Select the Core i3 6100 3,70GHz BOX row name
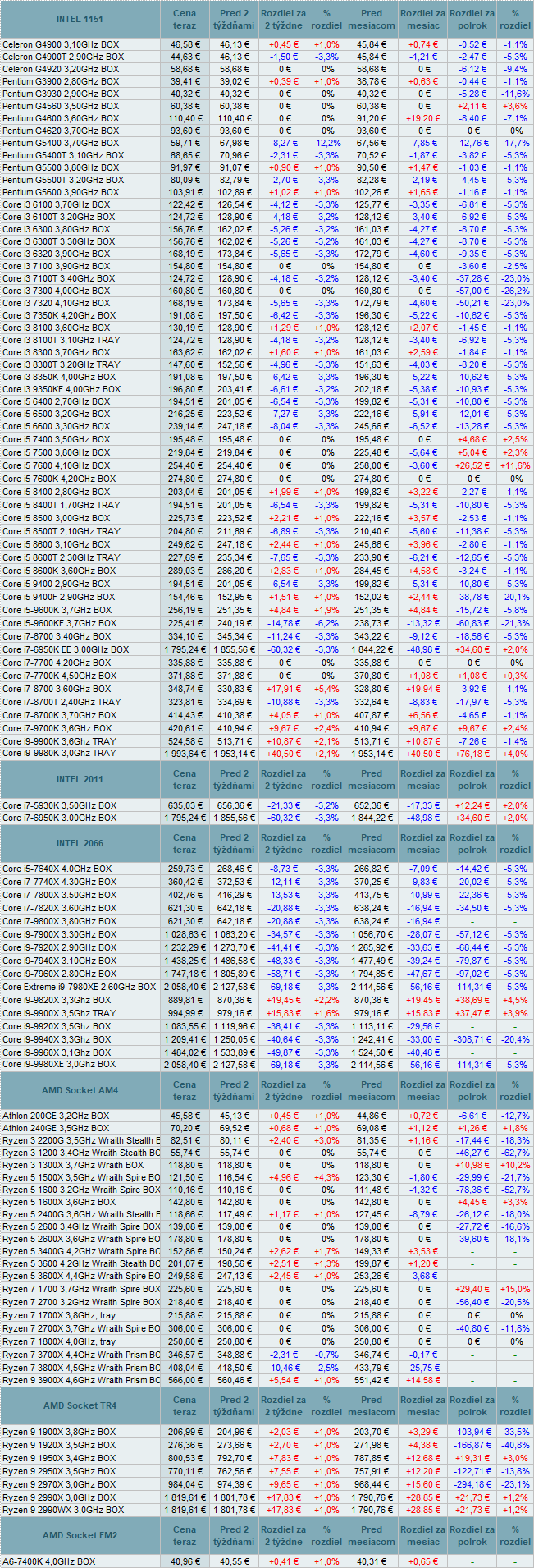Viewport: 534px width, 1568px height. point(56,204)
